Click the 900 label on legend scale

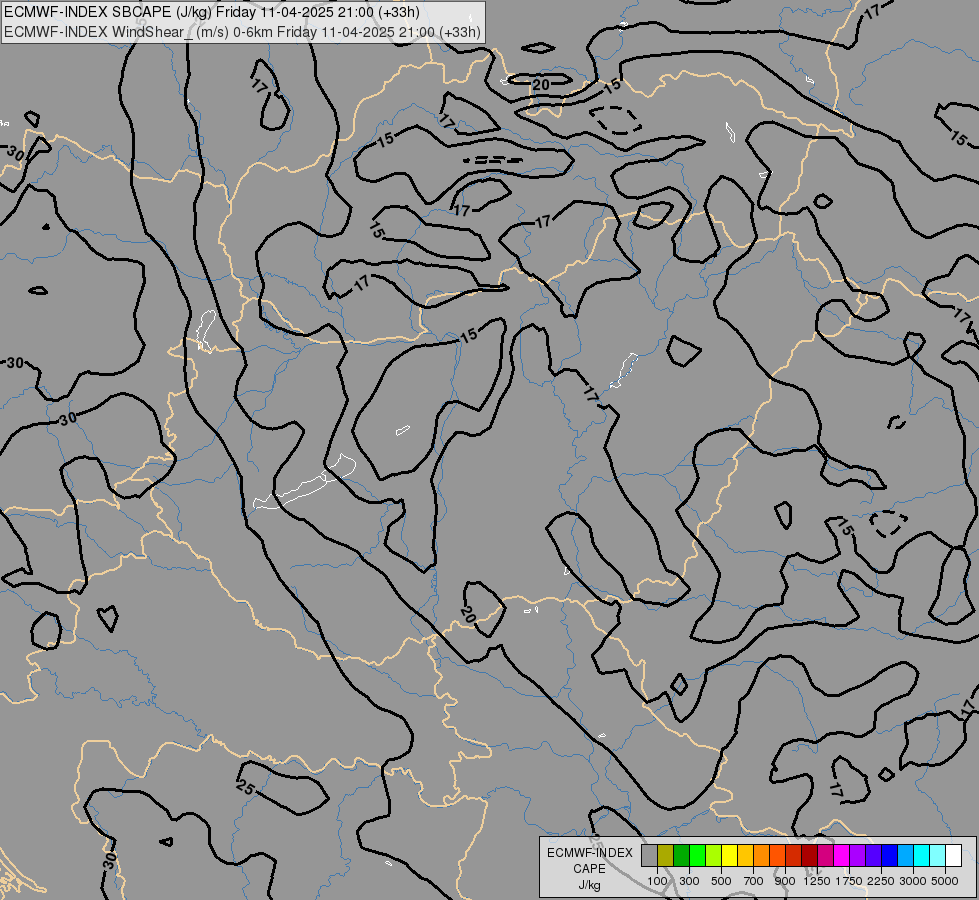click(x=785, y=881)
